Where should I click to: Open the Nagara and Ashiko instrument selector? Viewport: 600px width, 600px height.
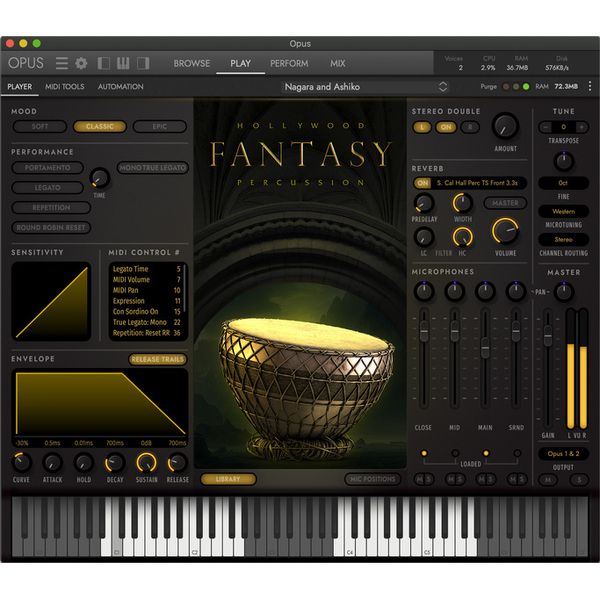point(365,87)
